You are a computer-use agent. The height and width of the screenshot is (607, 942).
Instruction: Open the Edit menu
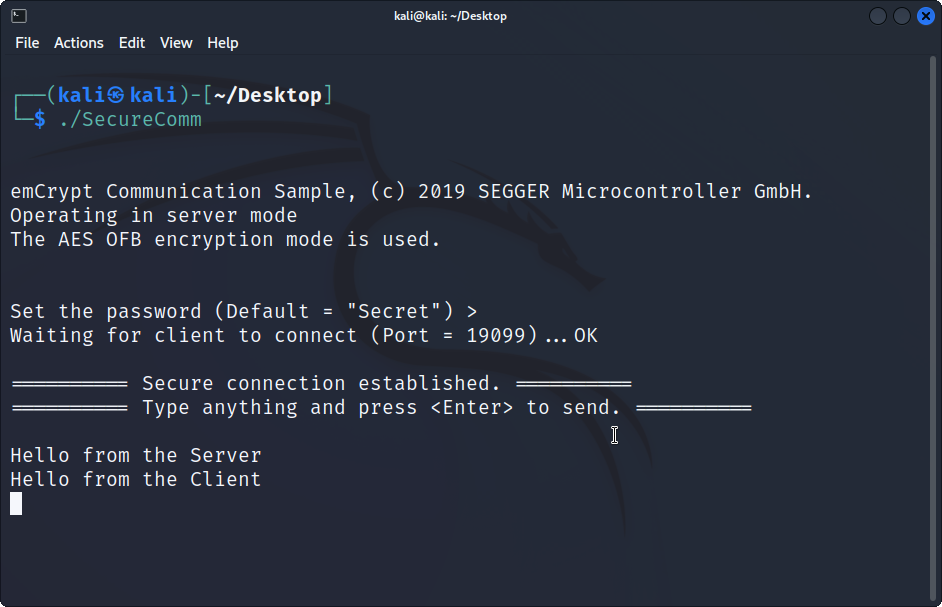(132, 43)
